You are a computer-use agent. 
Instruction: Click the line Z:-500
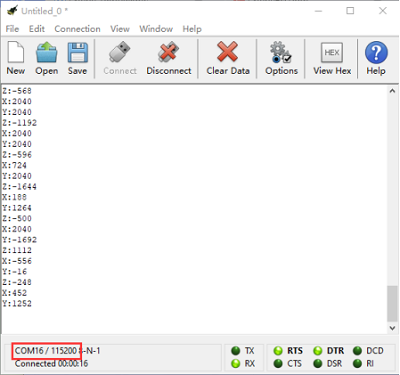(17, 218)
